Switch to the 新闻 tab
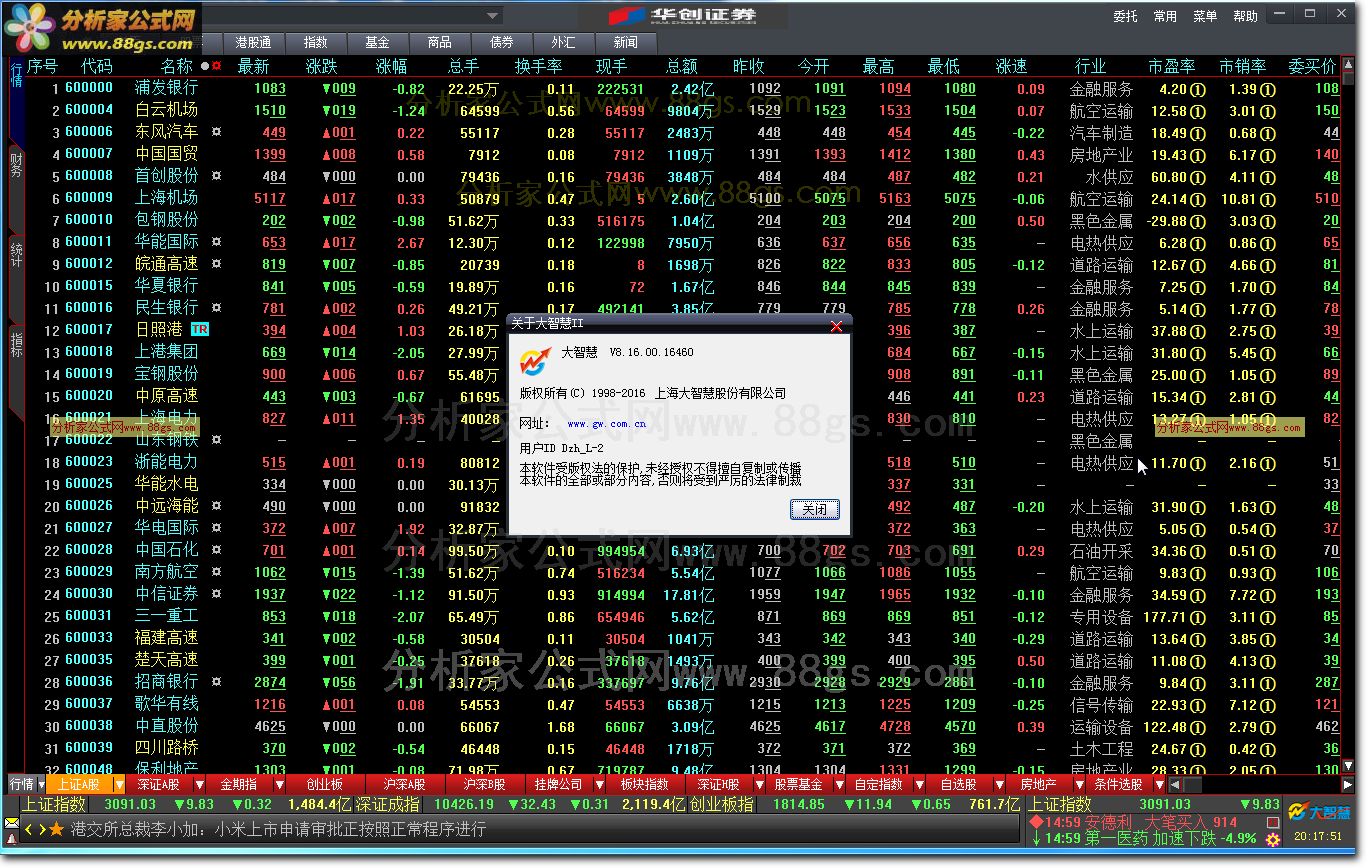This screenshot has width=1368, height=868. [x=625, y=43]
